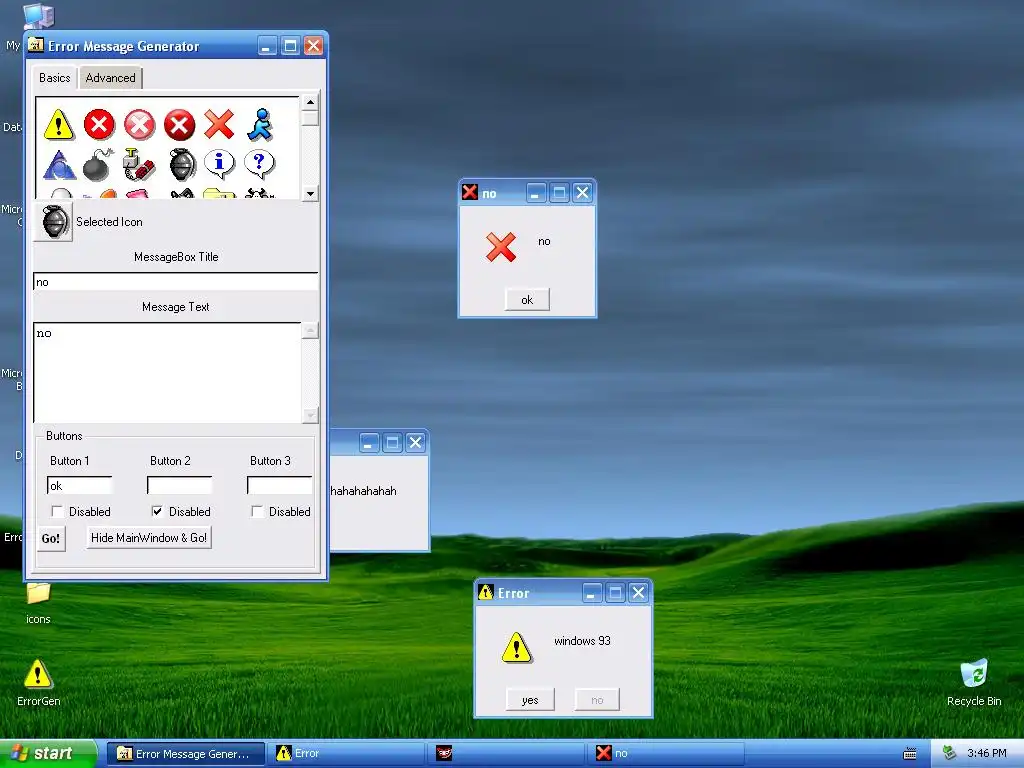The width and height of the screenshot is (1024, 768).
Task: Focus the Button 3 text field
Action: coord(280,485)
